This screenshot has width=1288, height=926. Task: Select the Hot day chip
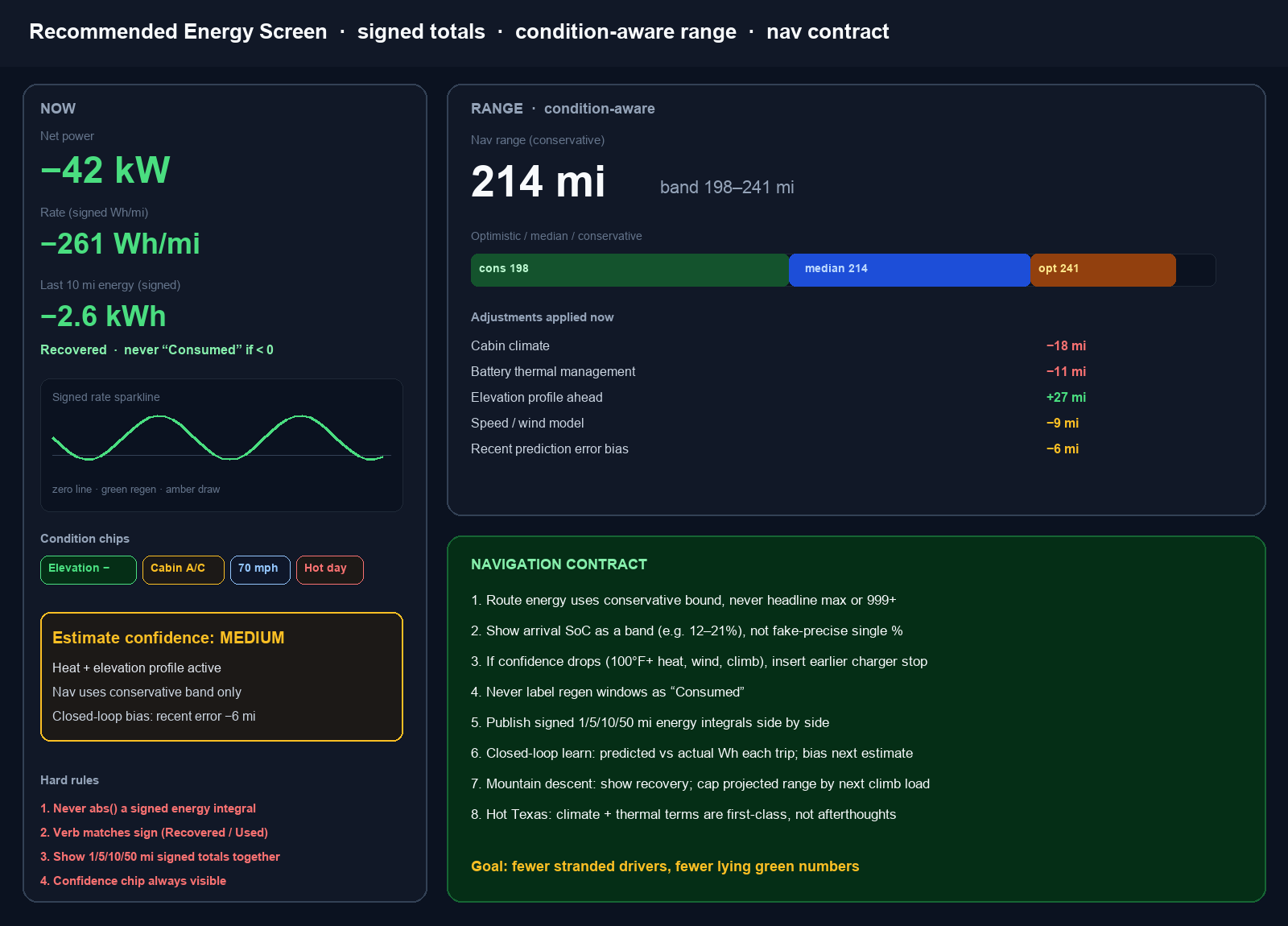click(x=330, y=570)
